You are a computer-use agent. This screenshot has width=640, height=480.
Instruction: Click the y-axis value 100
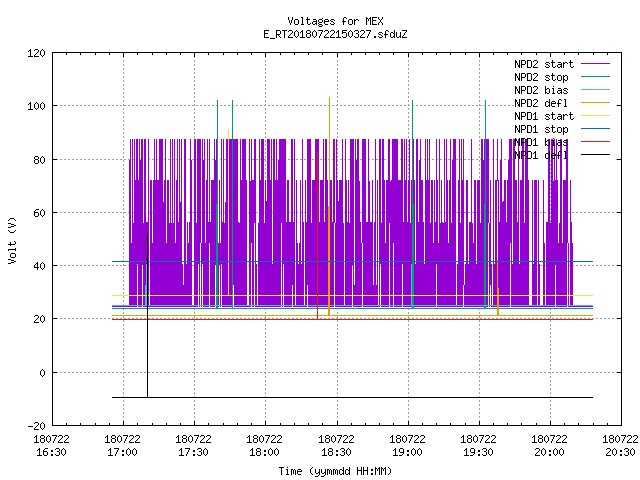(36, 106)
